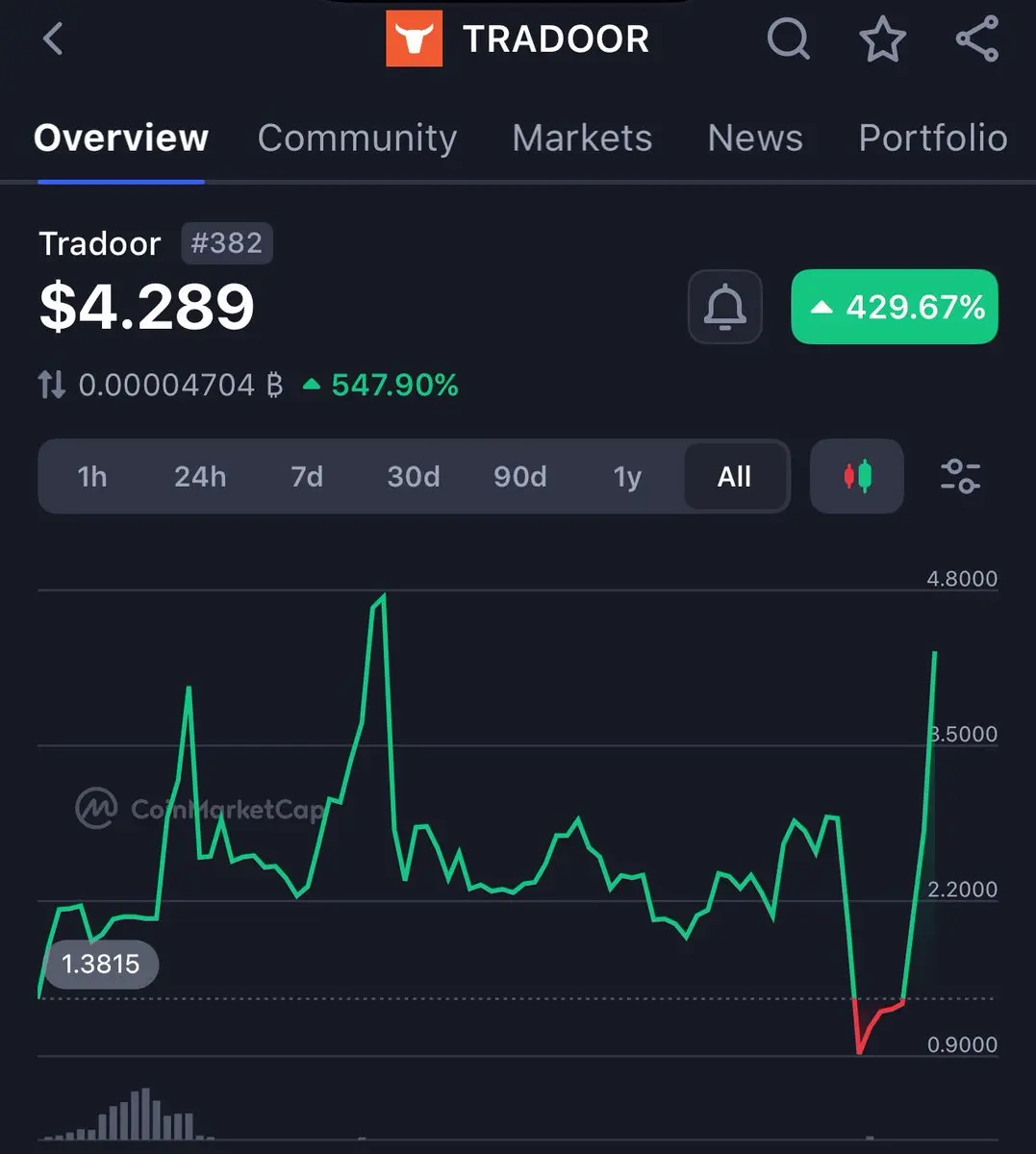Select the 90d chart range
Screen dimensions: 1036x1154
tap(520, 476)
